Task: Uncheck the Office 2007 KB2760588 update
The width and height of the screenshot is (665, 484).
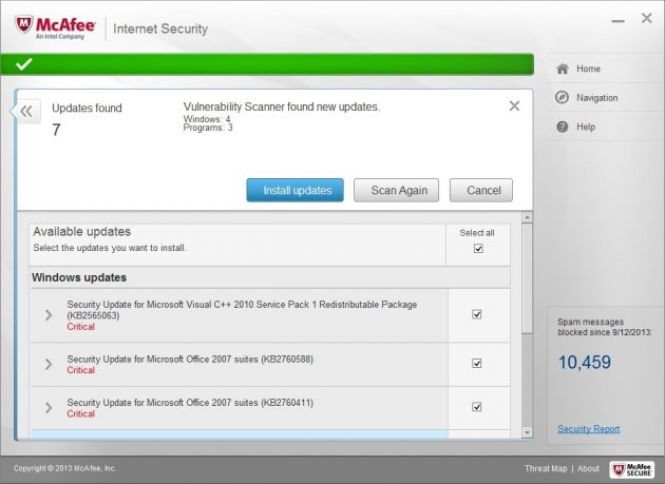Action: tap(477, 364)
